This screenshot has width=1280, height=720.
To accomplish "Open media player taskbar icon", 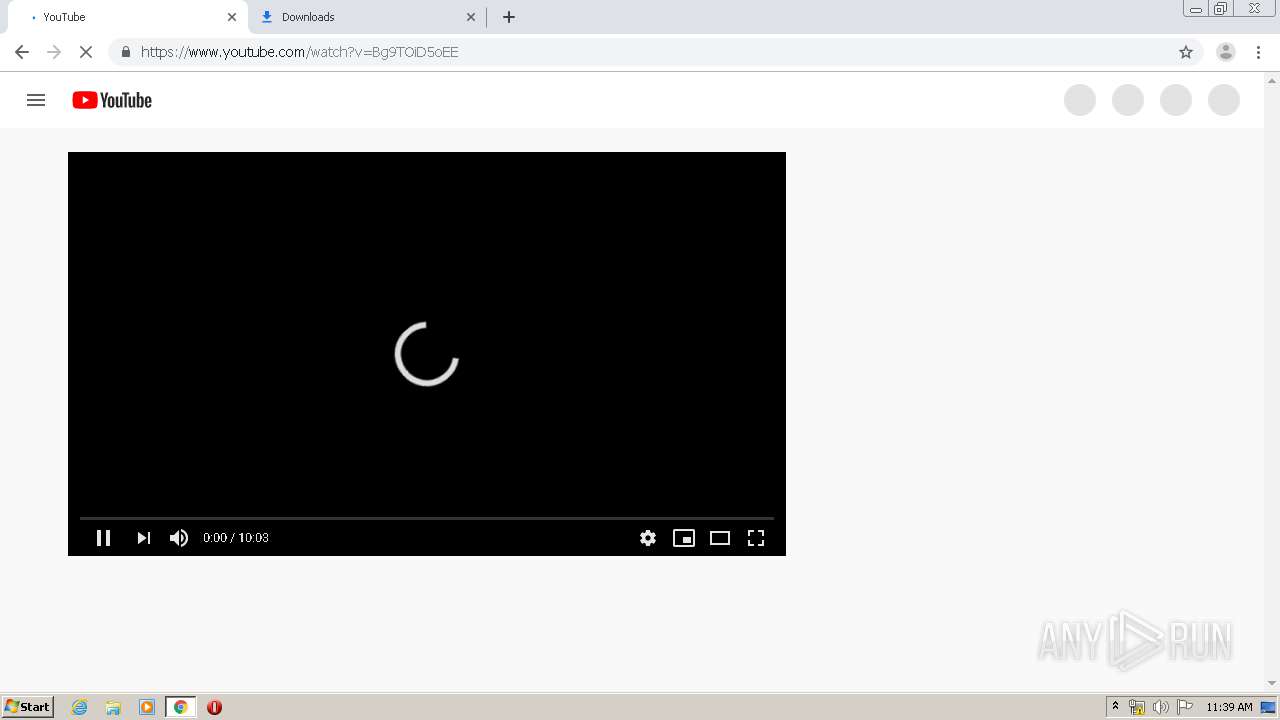I will (x=147, y=707).
